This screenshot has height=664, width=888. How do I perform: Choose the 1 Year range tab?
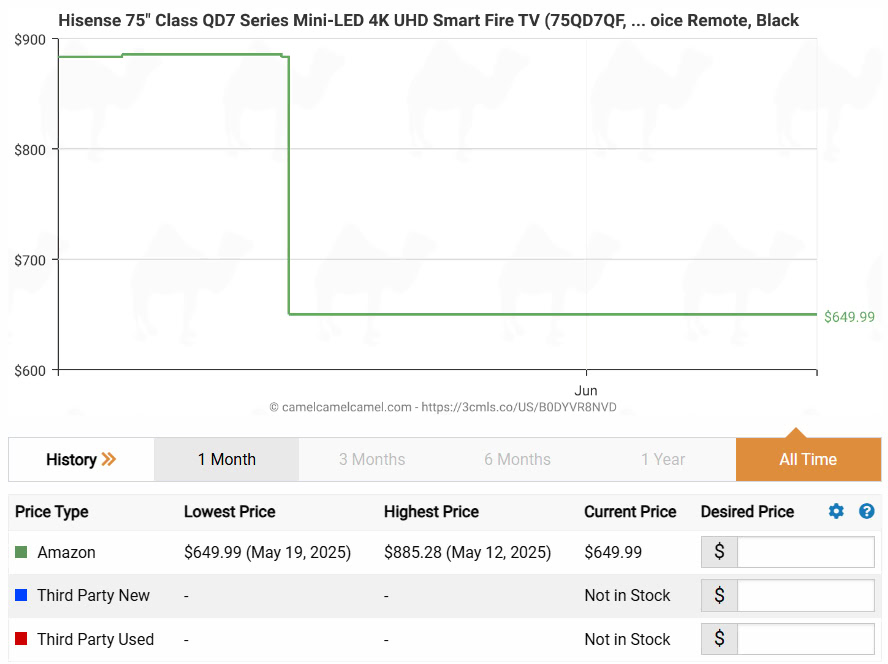pyautogui.click(x=663, y=460)
